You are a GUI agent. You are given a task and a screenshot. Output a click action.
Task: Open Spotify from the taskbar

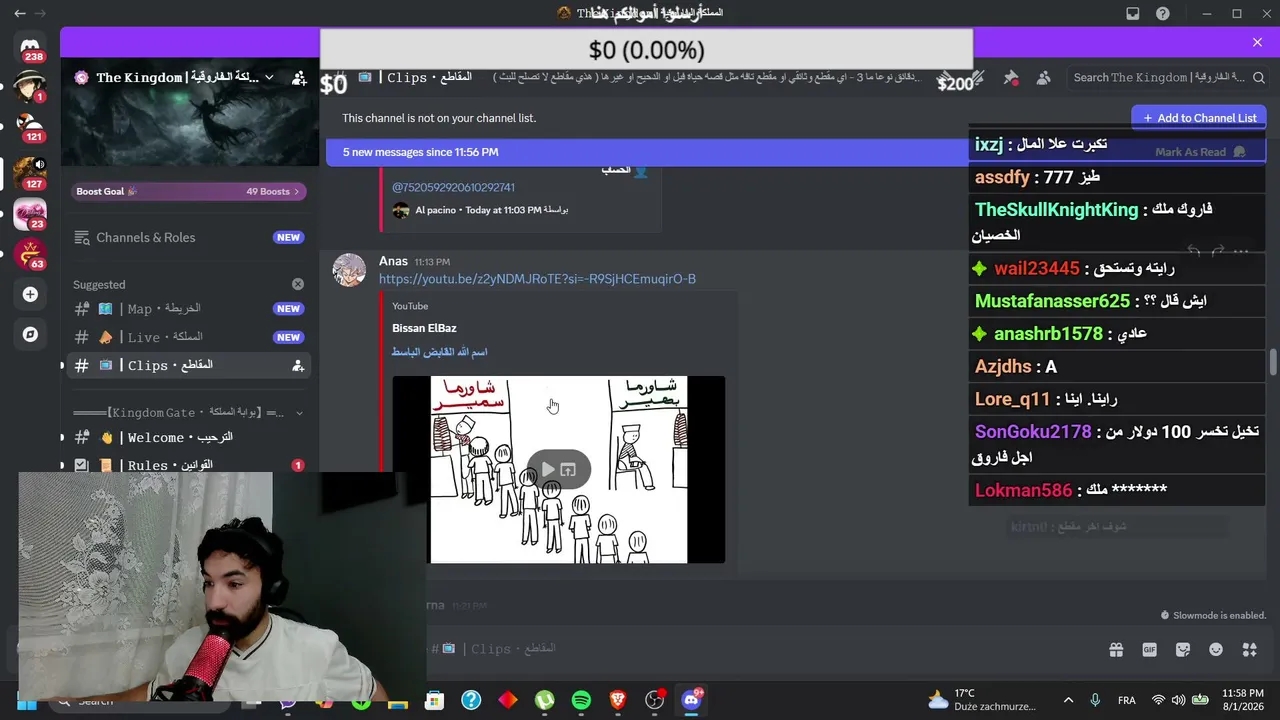[x=581, y=700]
